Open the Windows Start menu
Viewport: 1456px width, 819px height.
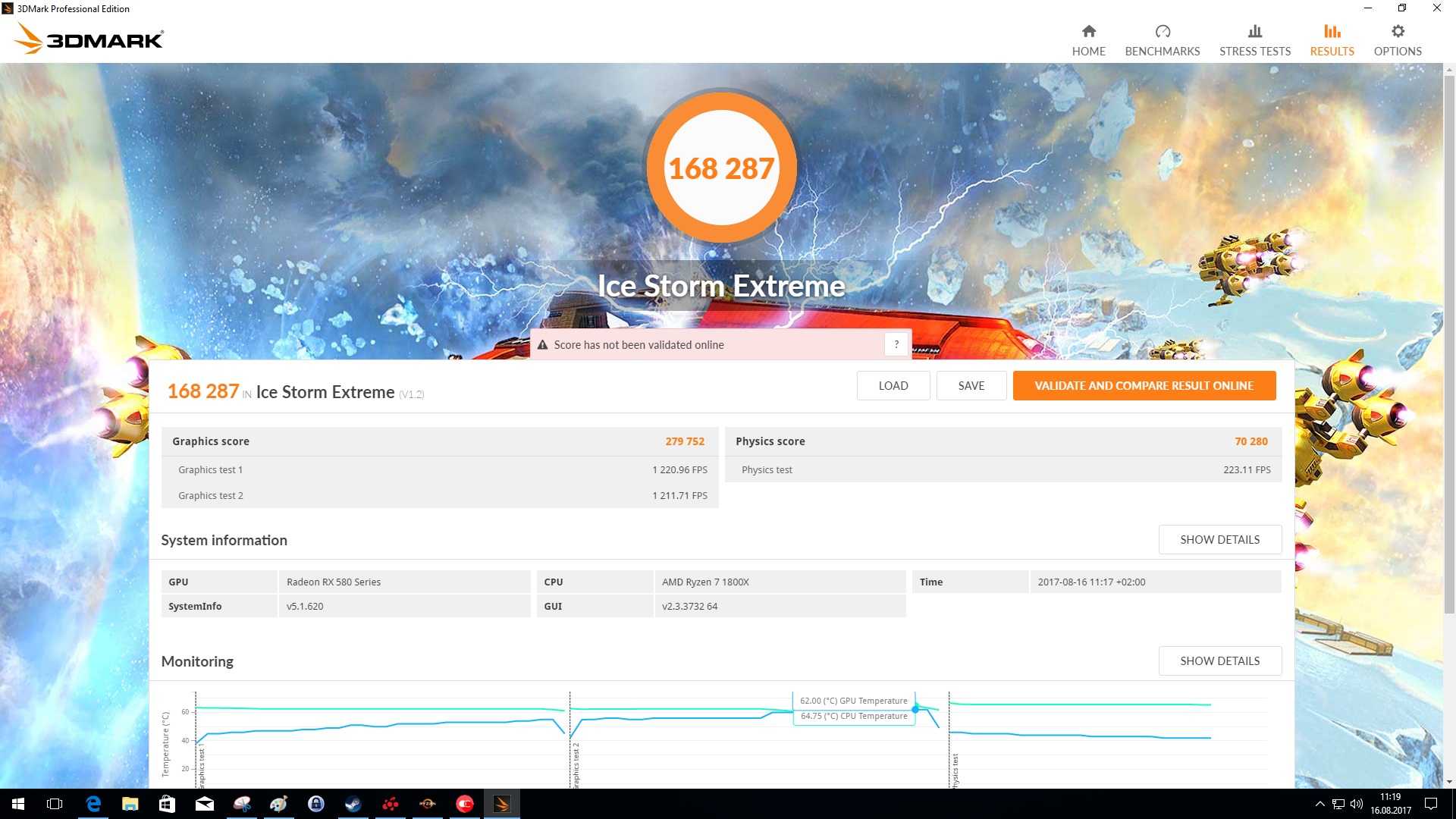point(18,804)
